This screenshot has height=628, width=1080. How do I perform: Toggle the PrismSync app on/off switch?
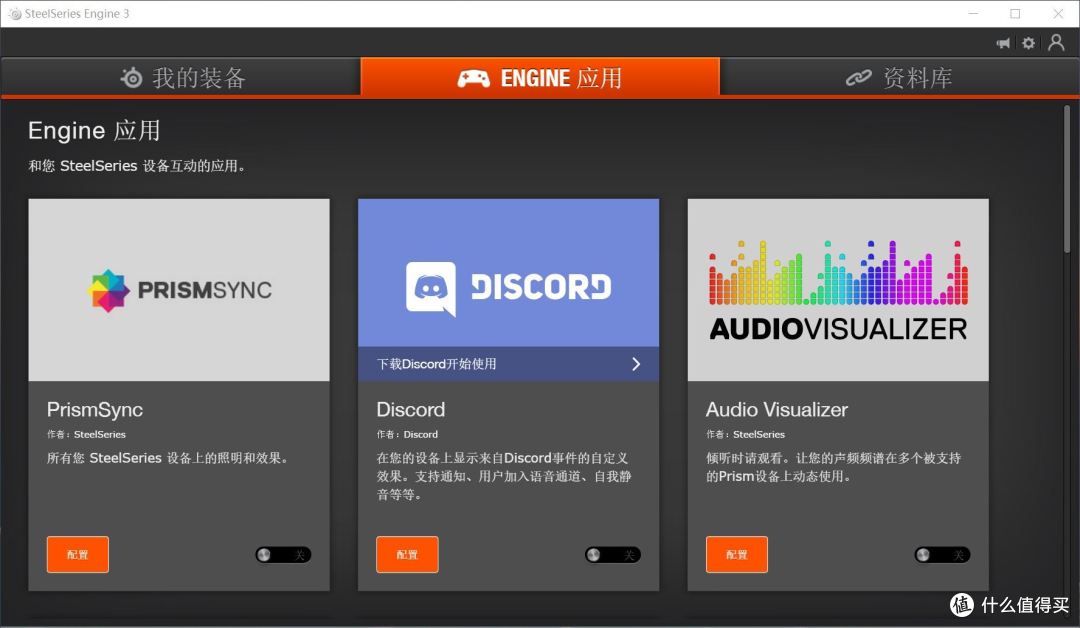pos(283,554)
